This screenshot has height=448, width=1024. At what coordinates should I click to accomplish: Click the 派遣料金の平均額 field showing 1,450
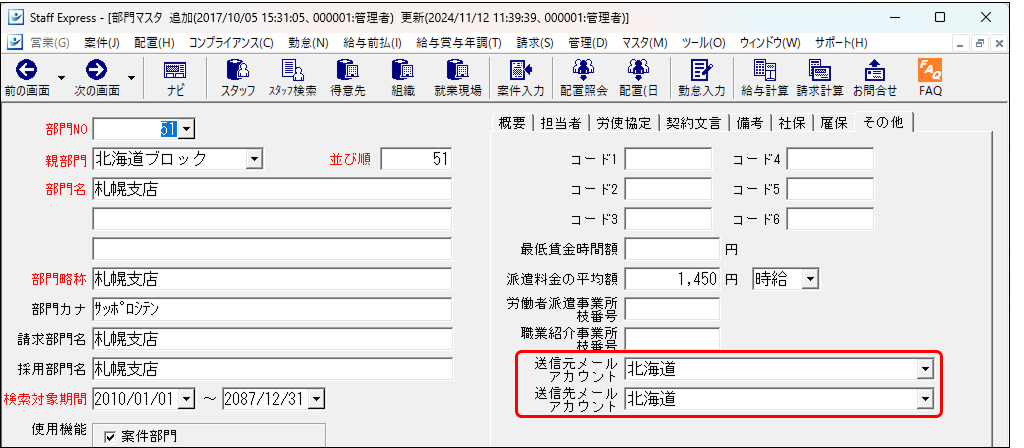point(672,279)
